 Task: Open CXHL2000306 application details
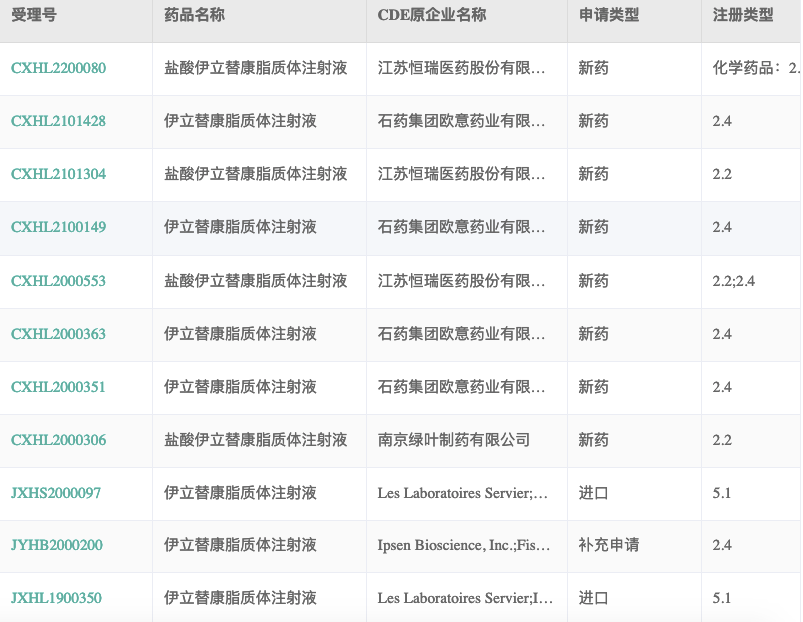58,440
